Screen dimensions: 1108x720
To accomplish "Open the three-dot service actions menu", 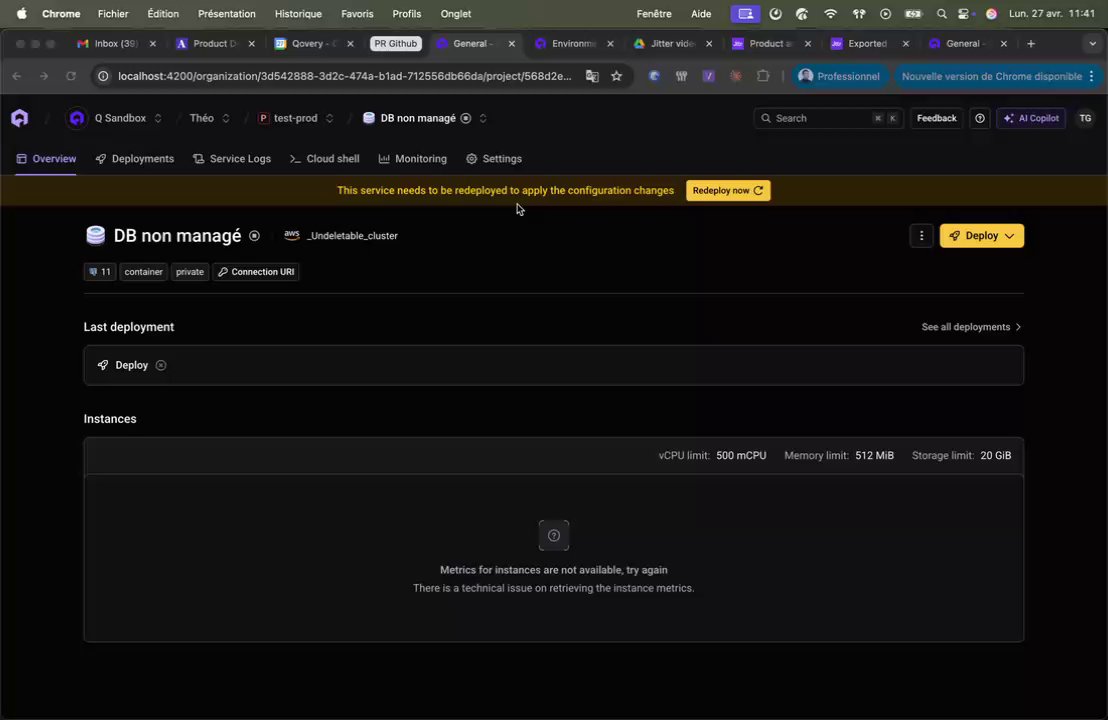I will [921, 236].
